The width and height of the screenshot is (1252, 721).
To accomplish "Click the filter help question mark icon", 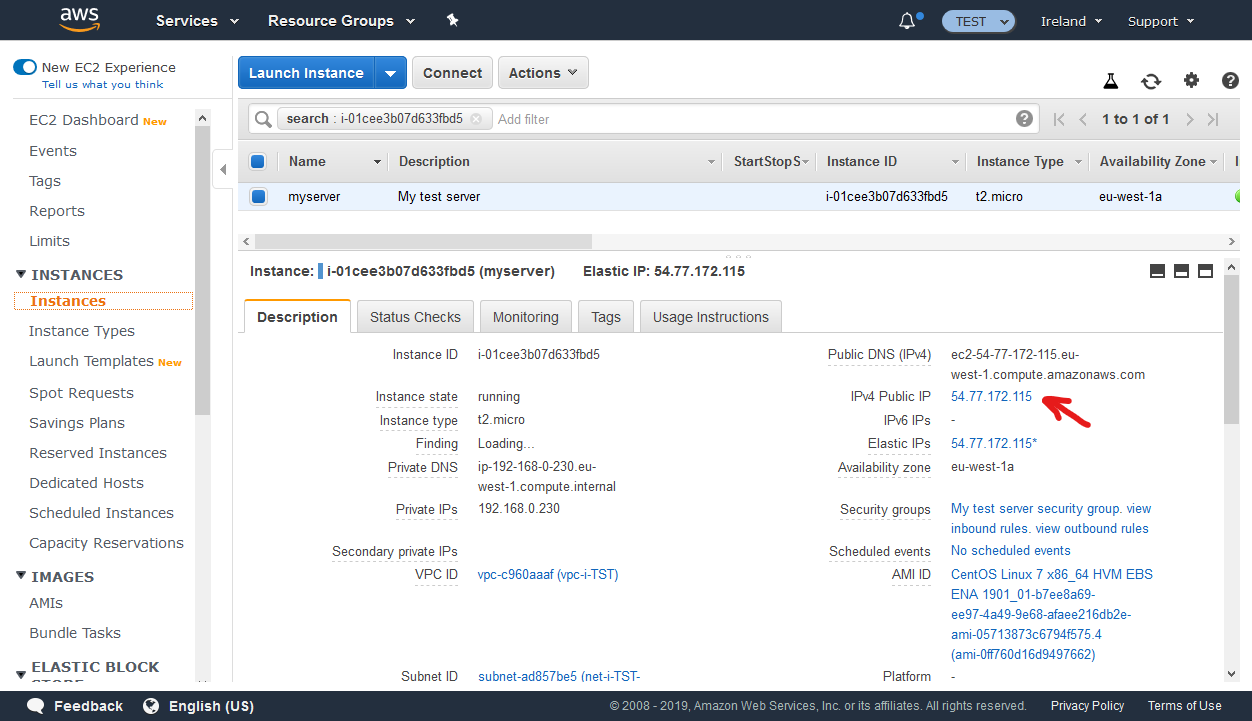I will (1024, 118).
